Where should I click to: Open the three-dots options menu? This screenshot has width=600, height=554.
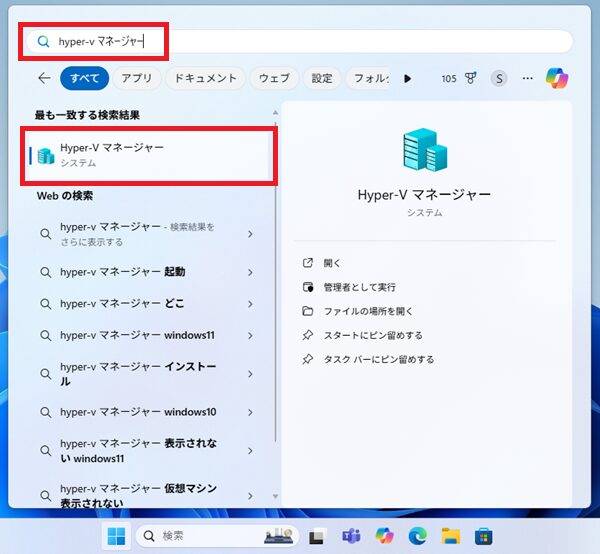[x=527, y=78]
